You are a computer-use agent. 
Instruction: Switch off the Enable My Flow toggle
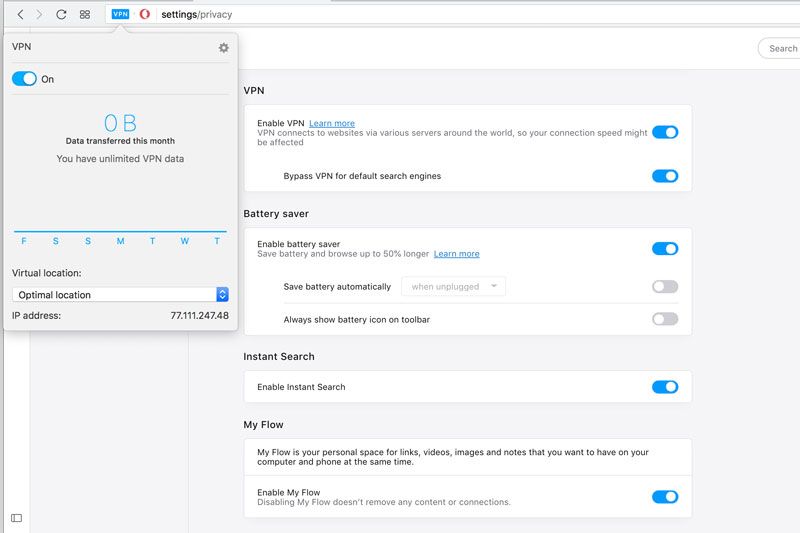point(665,497)
